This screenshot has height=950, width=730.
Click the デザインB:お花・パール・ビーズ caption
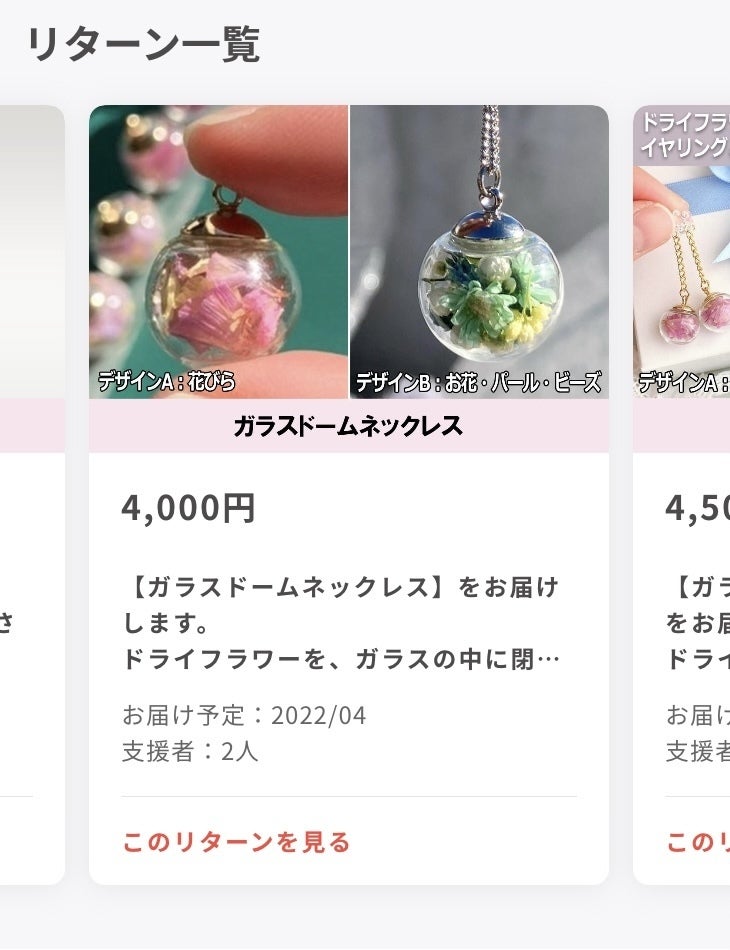click(x=479, y=382)
